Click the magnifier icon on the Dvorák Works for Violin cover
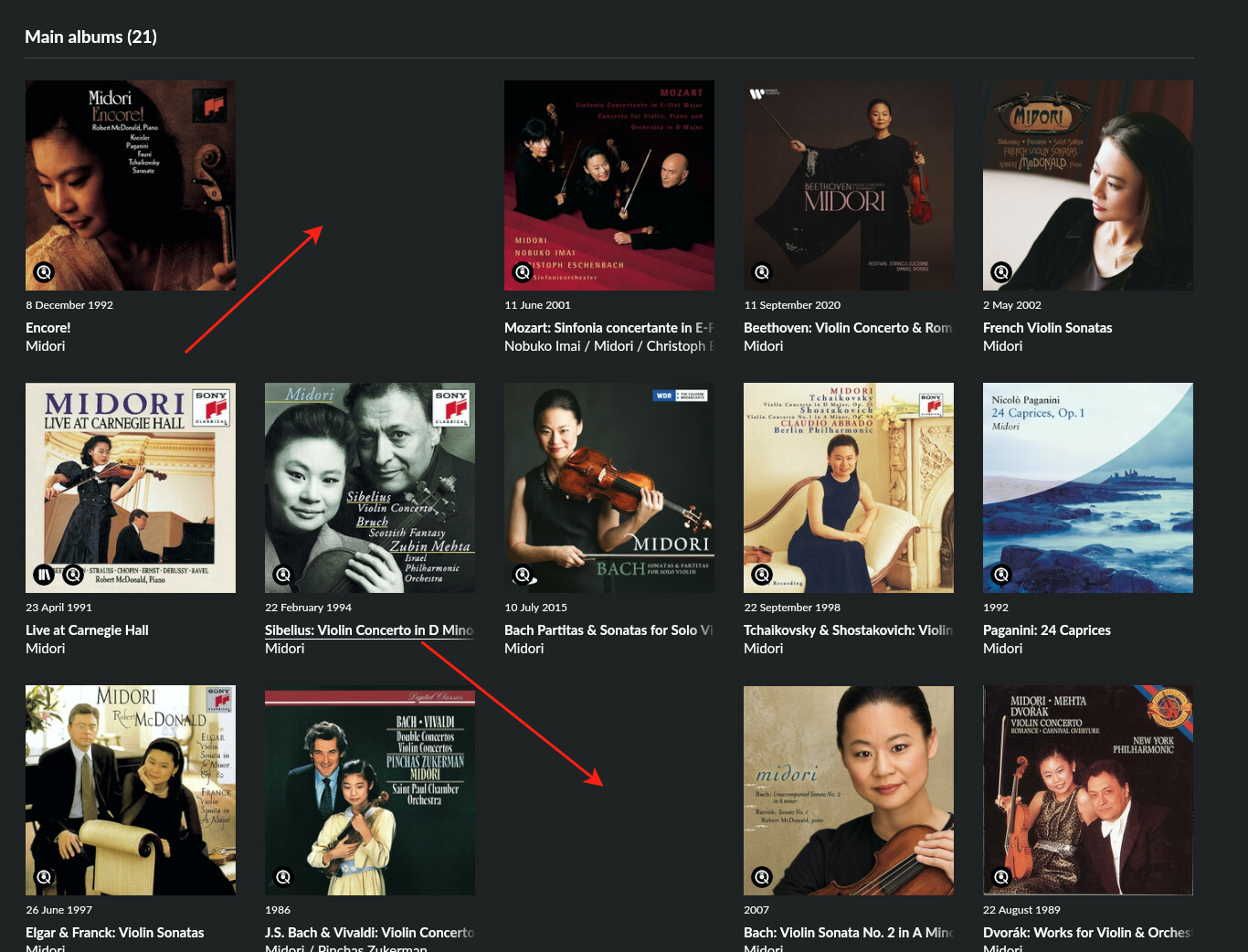 coord(1001,877)
